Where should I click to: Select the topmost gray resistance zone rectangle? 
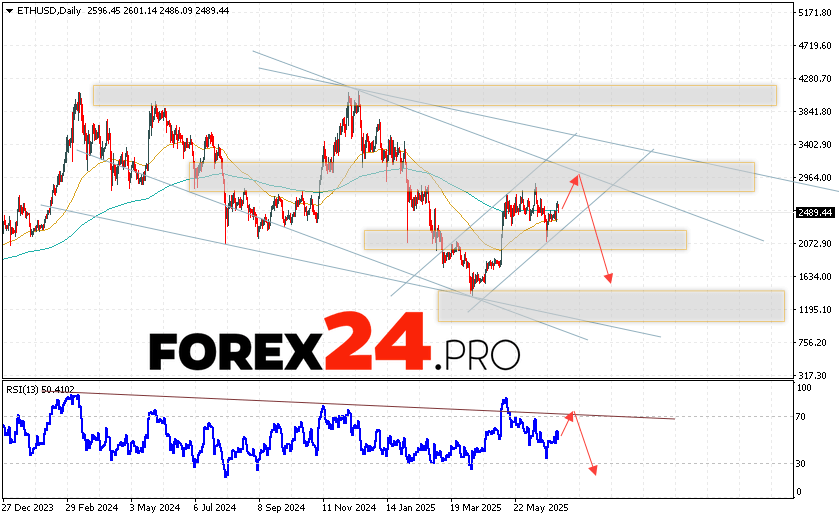tap(434, 95)
